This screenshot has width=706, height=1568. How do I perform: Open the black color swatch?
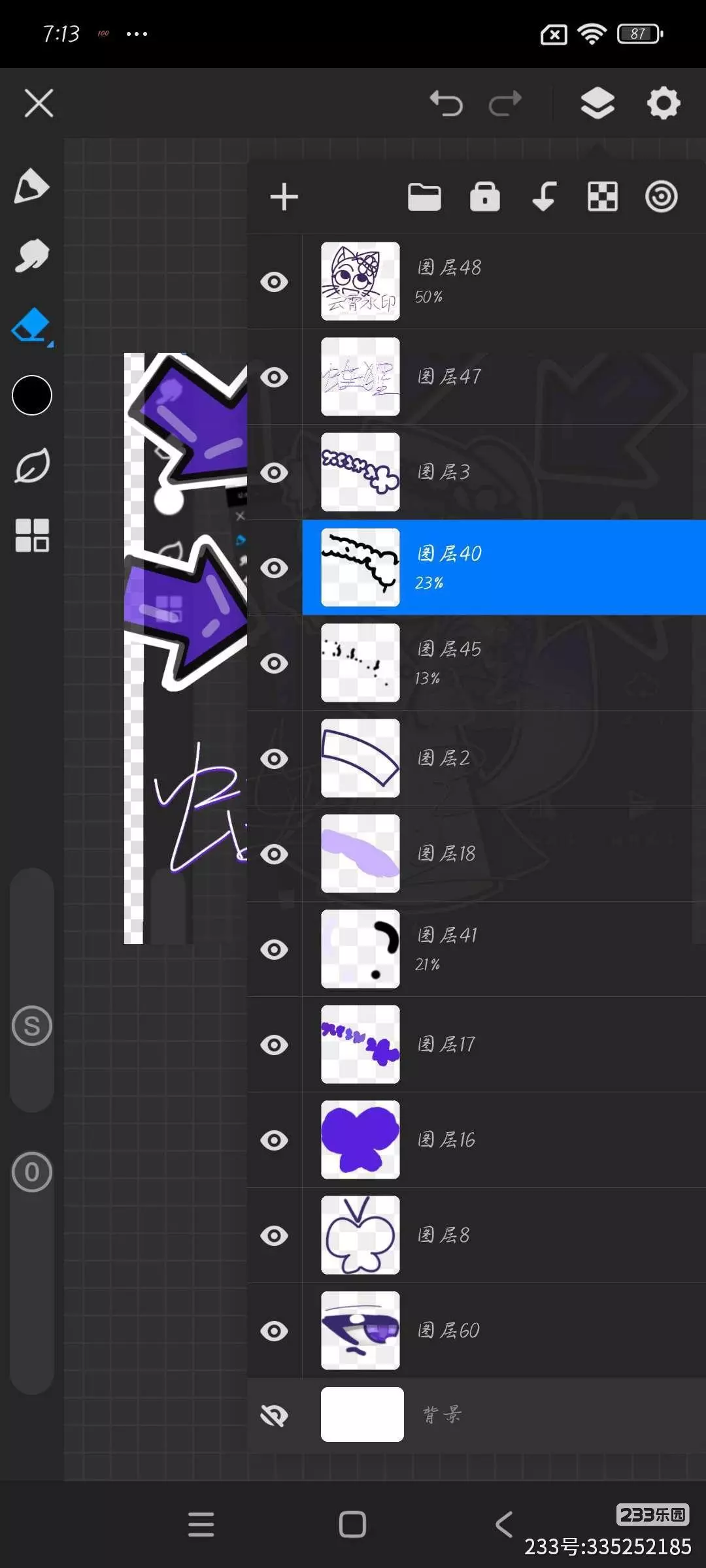click(32, 395)
